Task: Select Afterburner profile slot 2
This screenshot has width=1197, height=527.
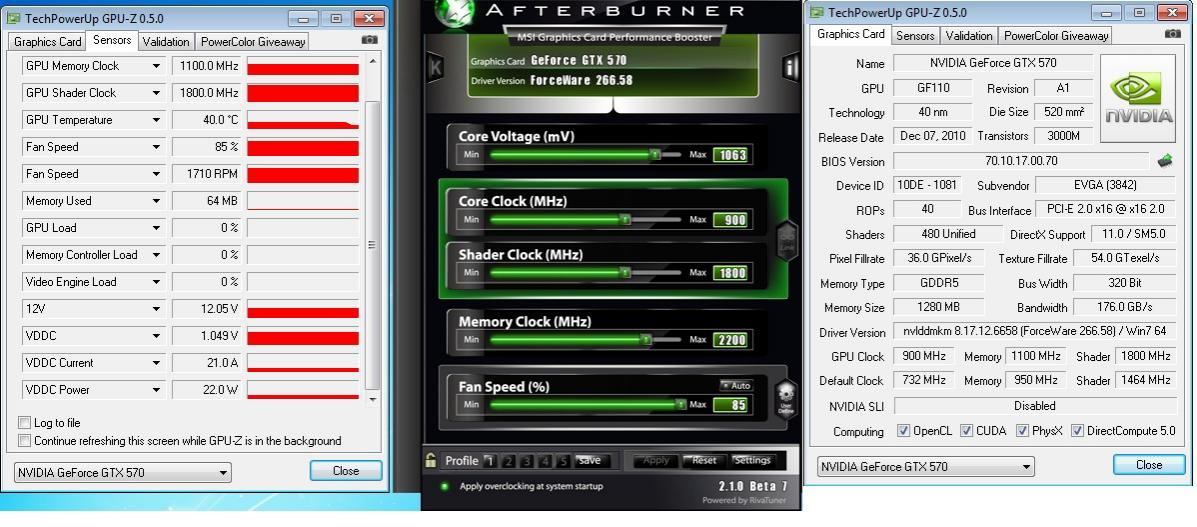Action: [508, 461]
